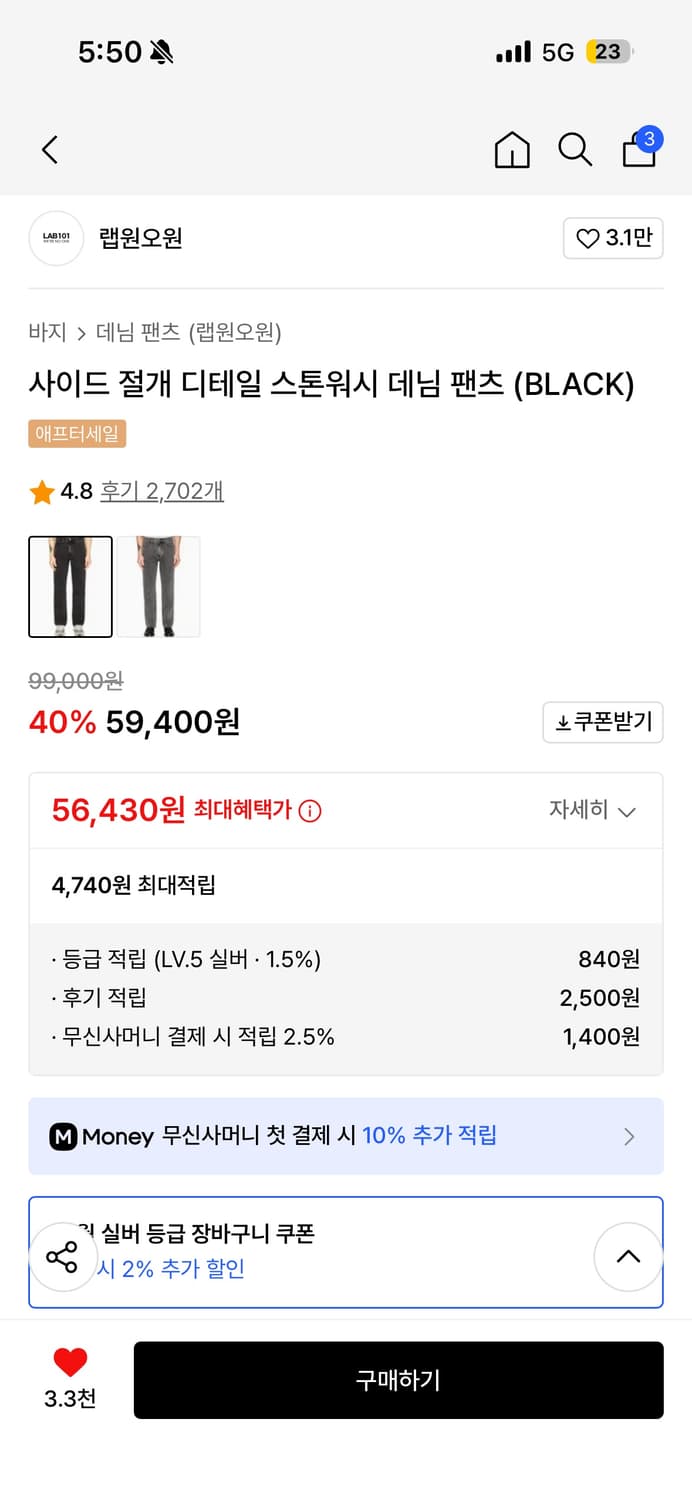Screen dimensions: 692x1500
Task: Open Money 10% 추가 적립 banner arrow
Action: tap(629, 1136)
